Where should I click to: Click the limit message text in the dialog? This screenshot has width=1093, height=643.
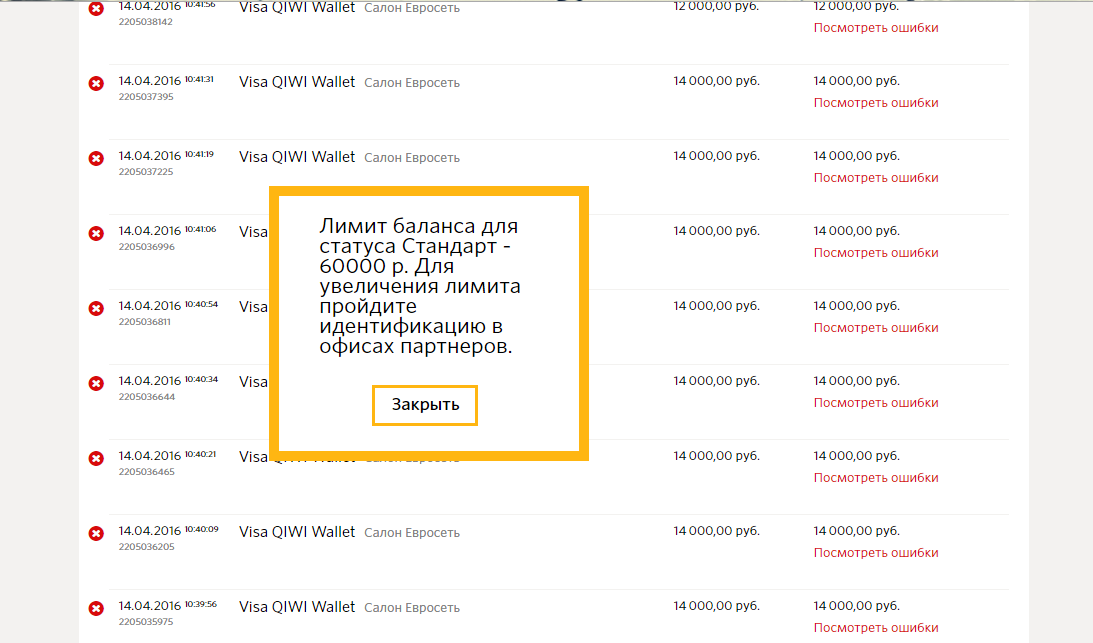coord(420,286)
